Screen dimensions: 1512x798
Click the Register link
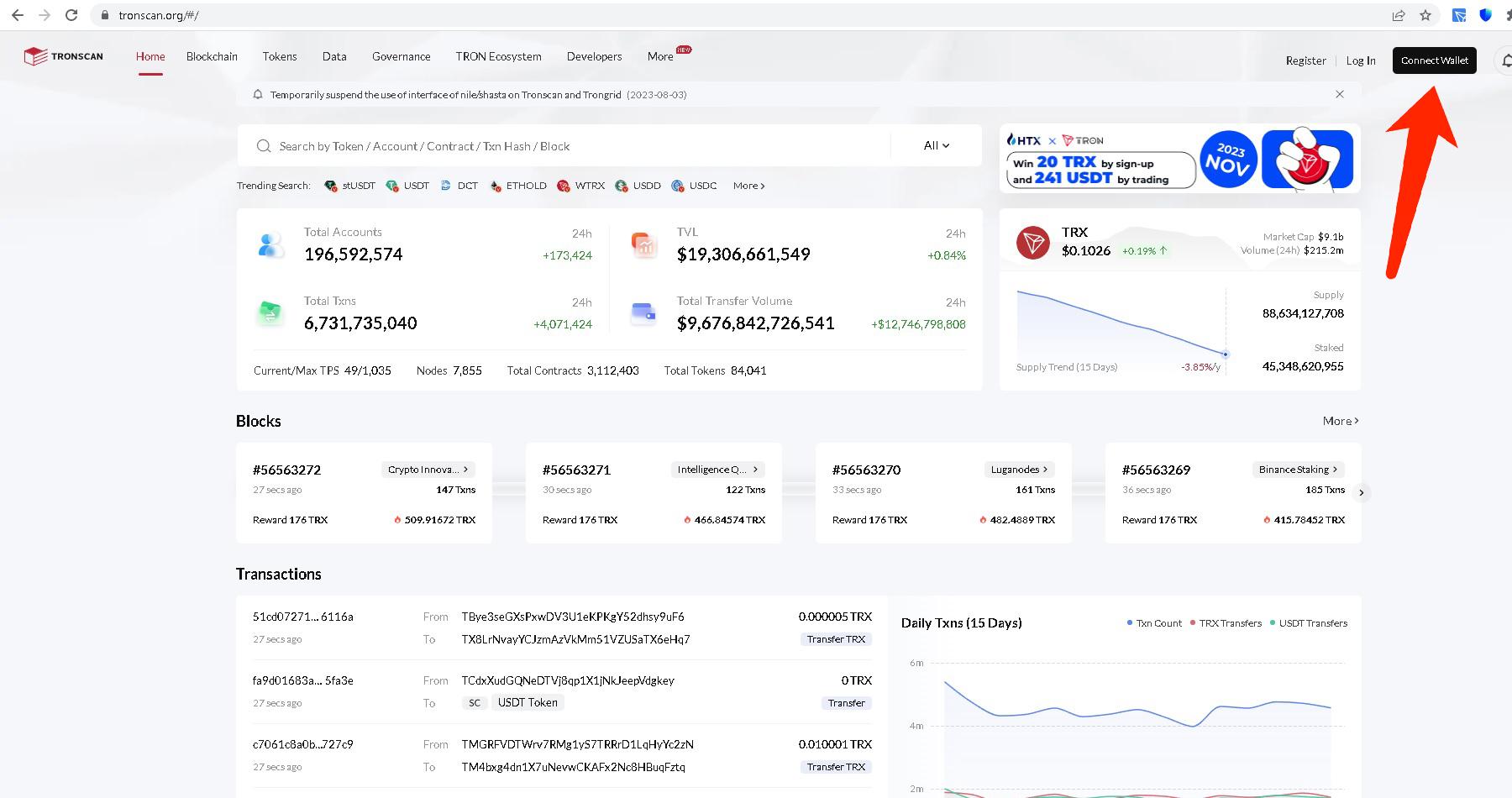(1305, 60)
